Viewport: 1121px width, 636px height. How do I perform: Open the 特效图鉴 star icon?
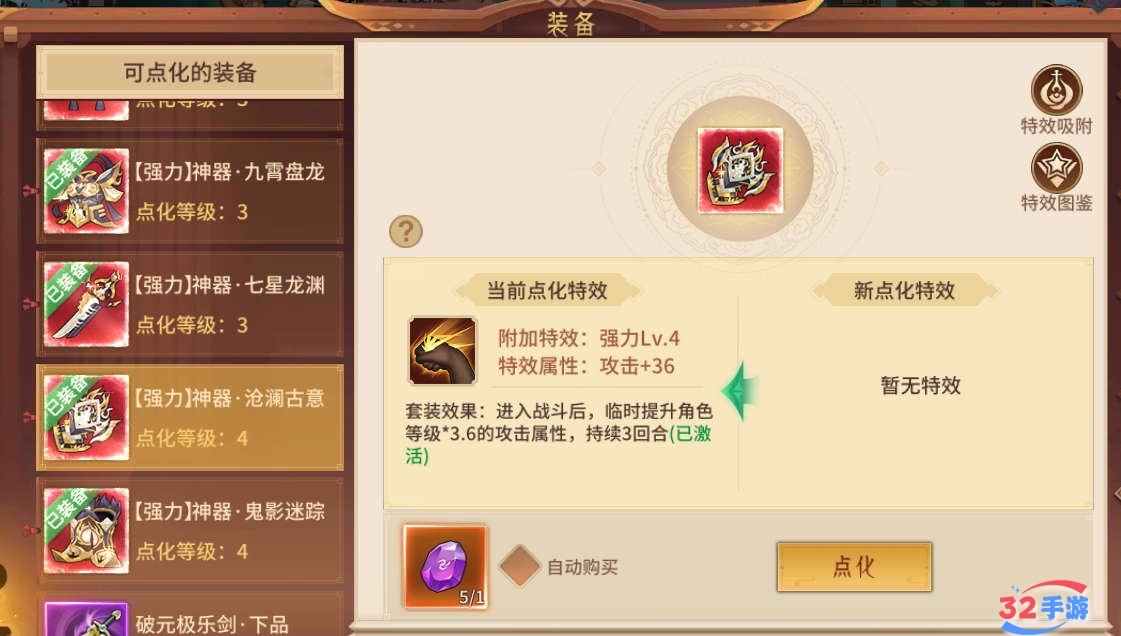(1056, 168)
